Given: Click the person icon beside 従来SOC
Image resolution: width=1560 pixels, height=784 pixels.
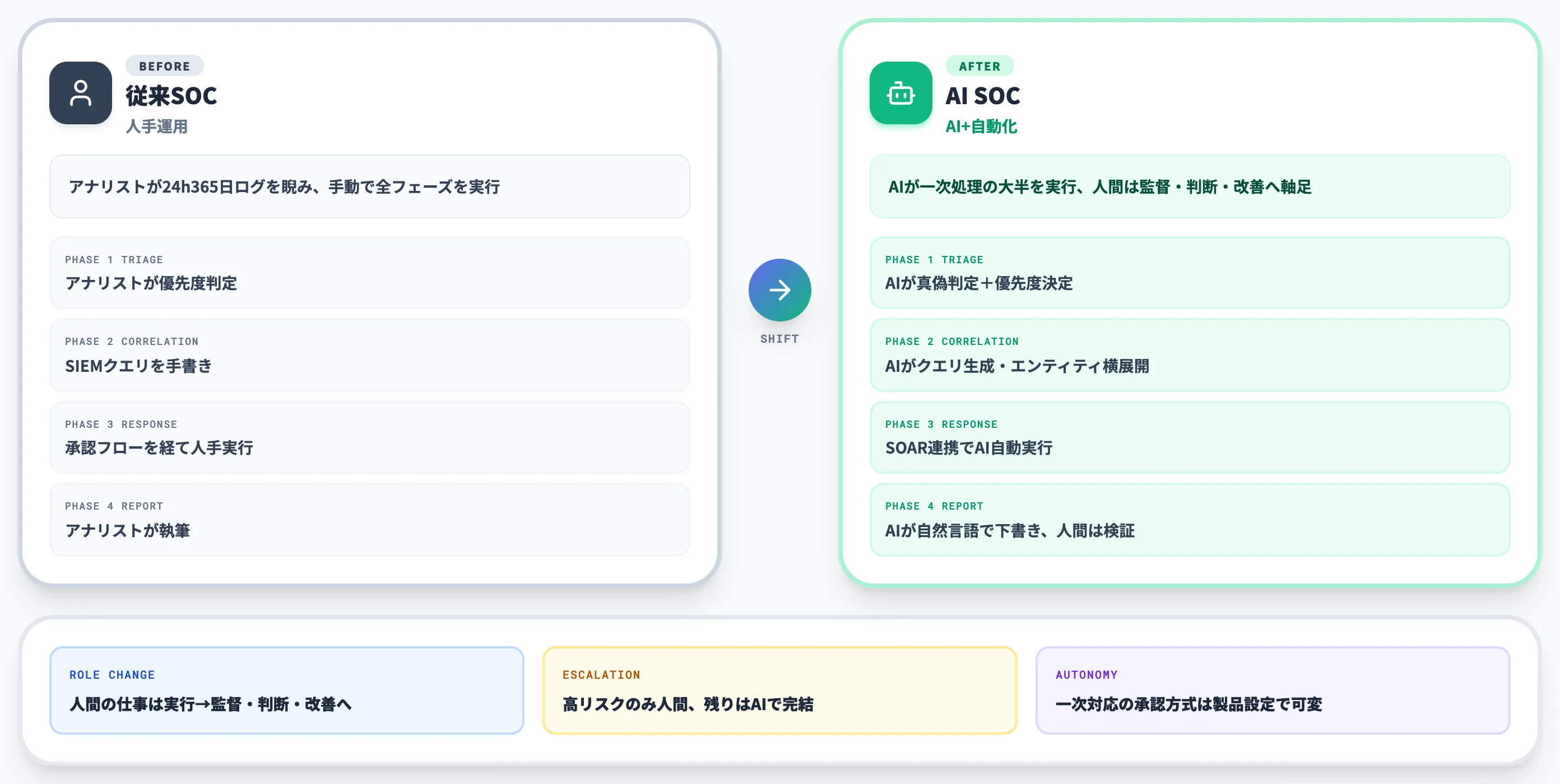Looking at the screenshot, I should (x=81, y=93).
